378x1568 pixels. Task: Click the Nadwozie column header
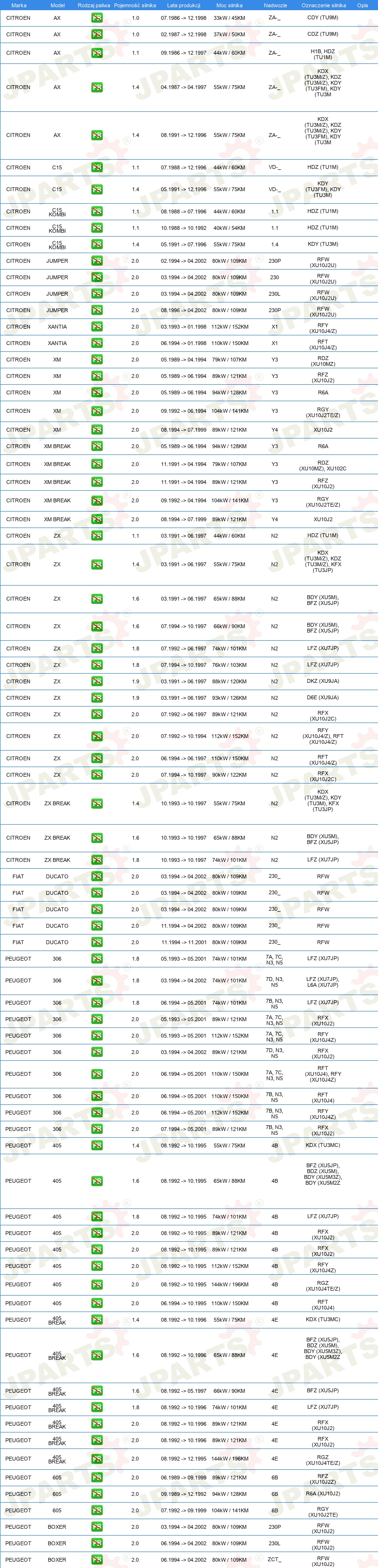[276, 5]
